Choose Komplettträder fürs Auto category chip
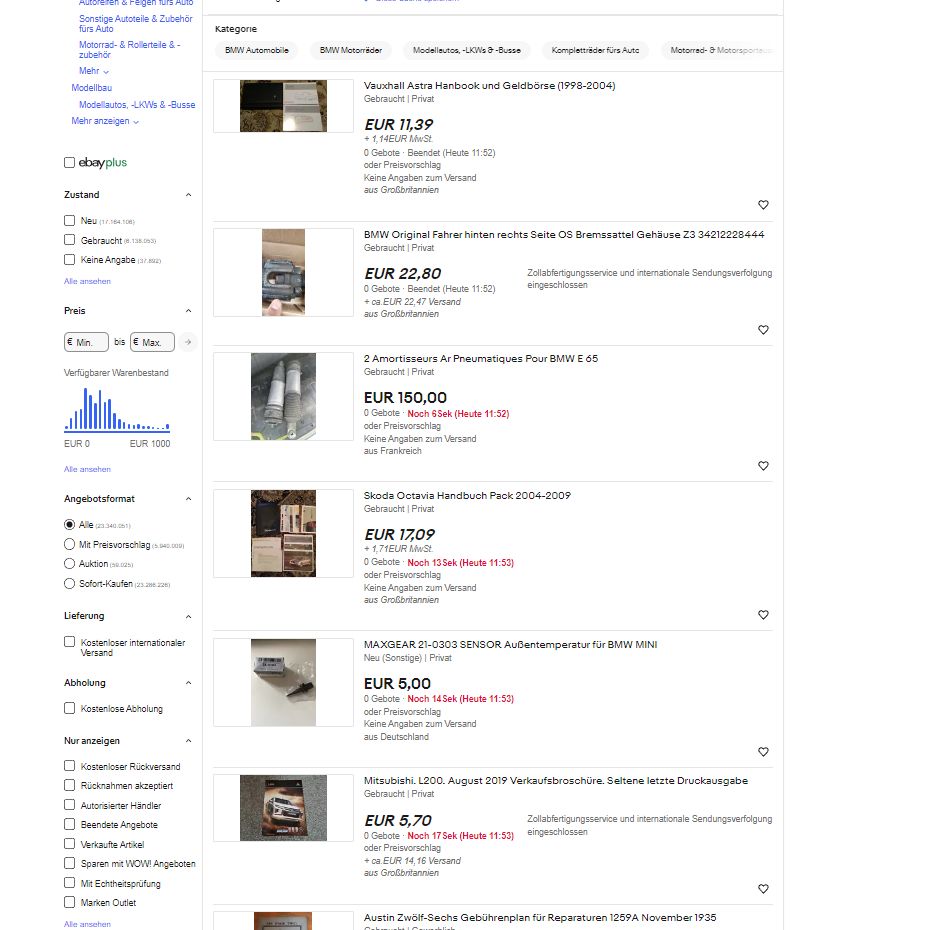 (595, 50)
